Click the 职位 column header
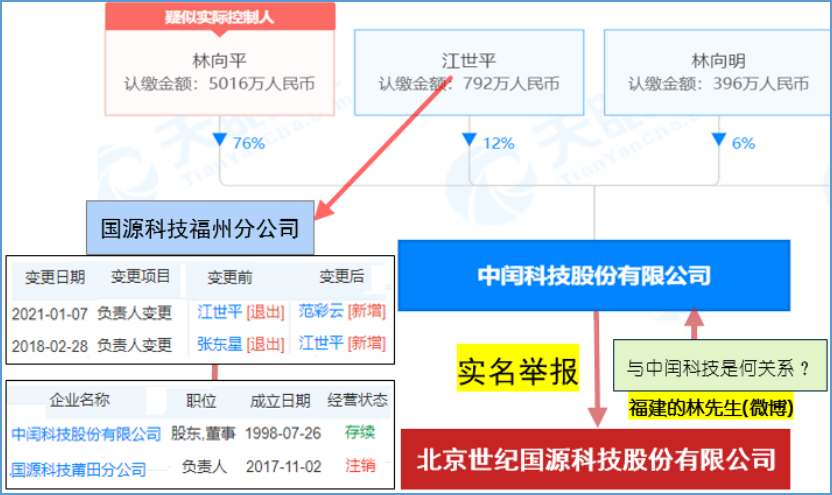 pos(201,401)
